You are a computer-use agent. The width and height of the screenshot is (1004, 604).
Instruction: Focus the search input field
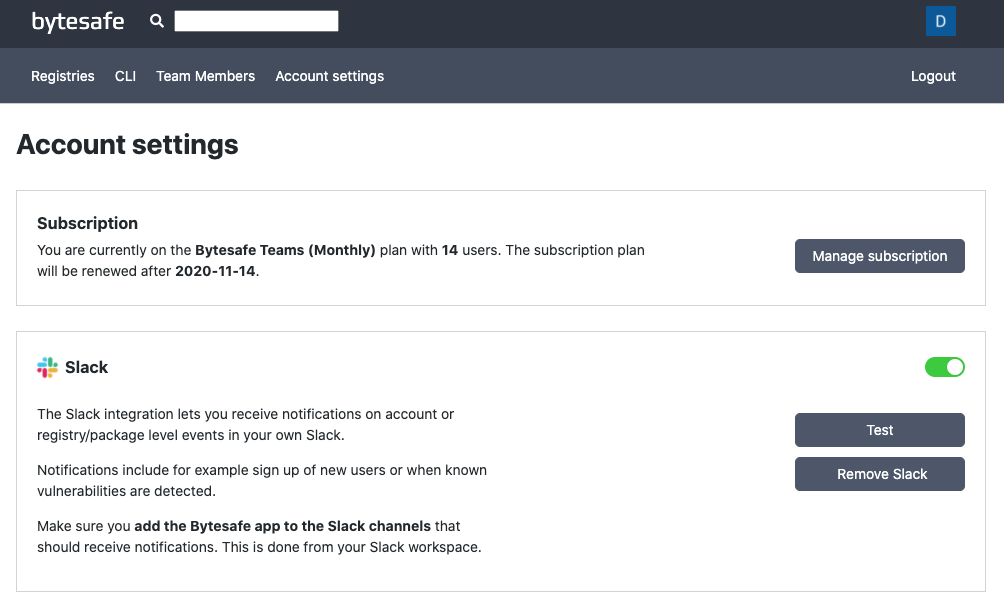coord(256,21)
